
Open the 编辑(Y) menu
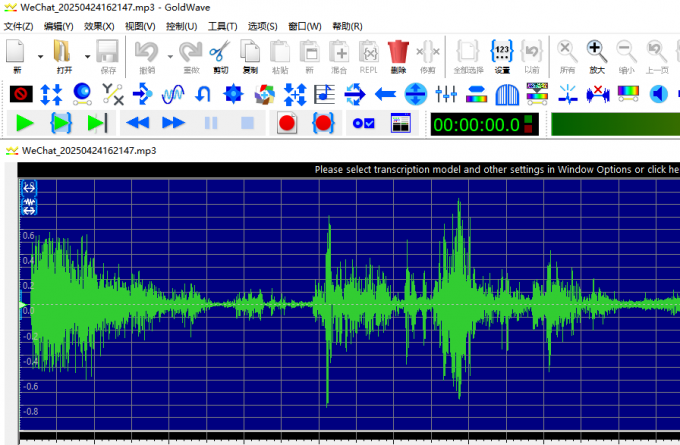tap(59, 26)
